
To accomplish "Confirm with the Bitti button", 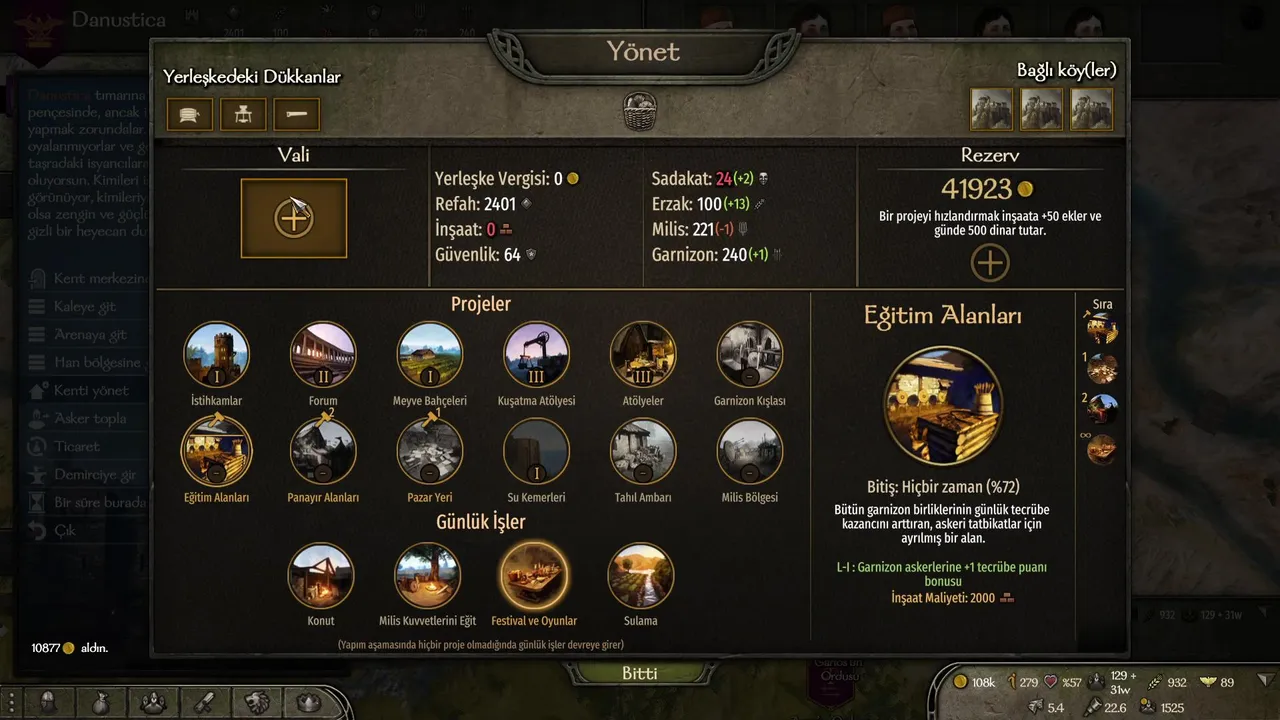I will click(x=640, y=673).
